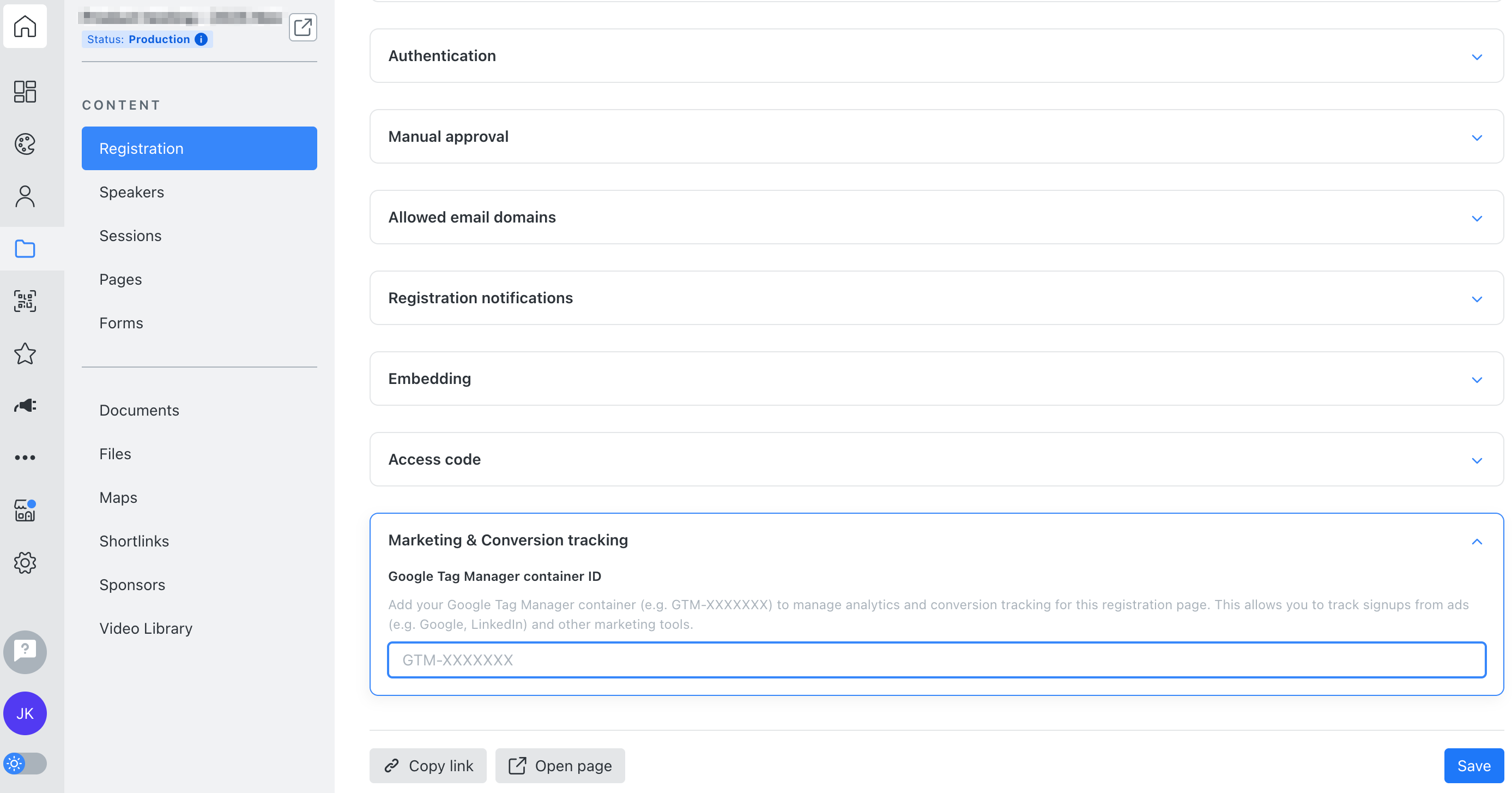Click the Production status info icon
Screen dimensions: 1512x793
[x=201, y=39]
